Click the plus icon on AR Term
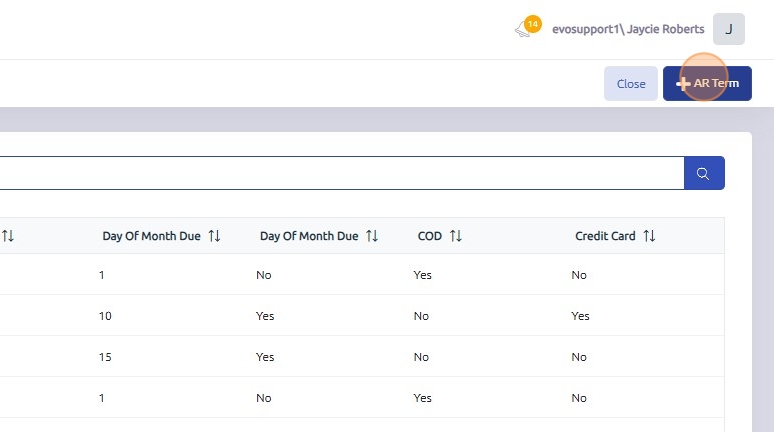Screen dimensions: 774x432 tap(683, 84)
